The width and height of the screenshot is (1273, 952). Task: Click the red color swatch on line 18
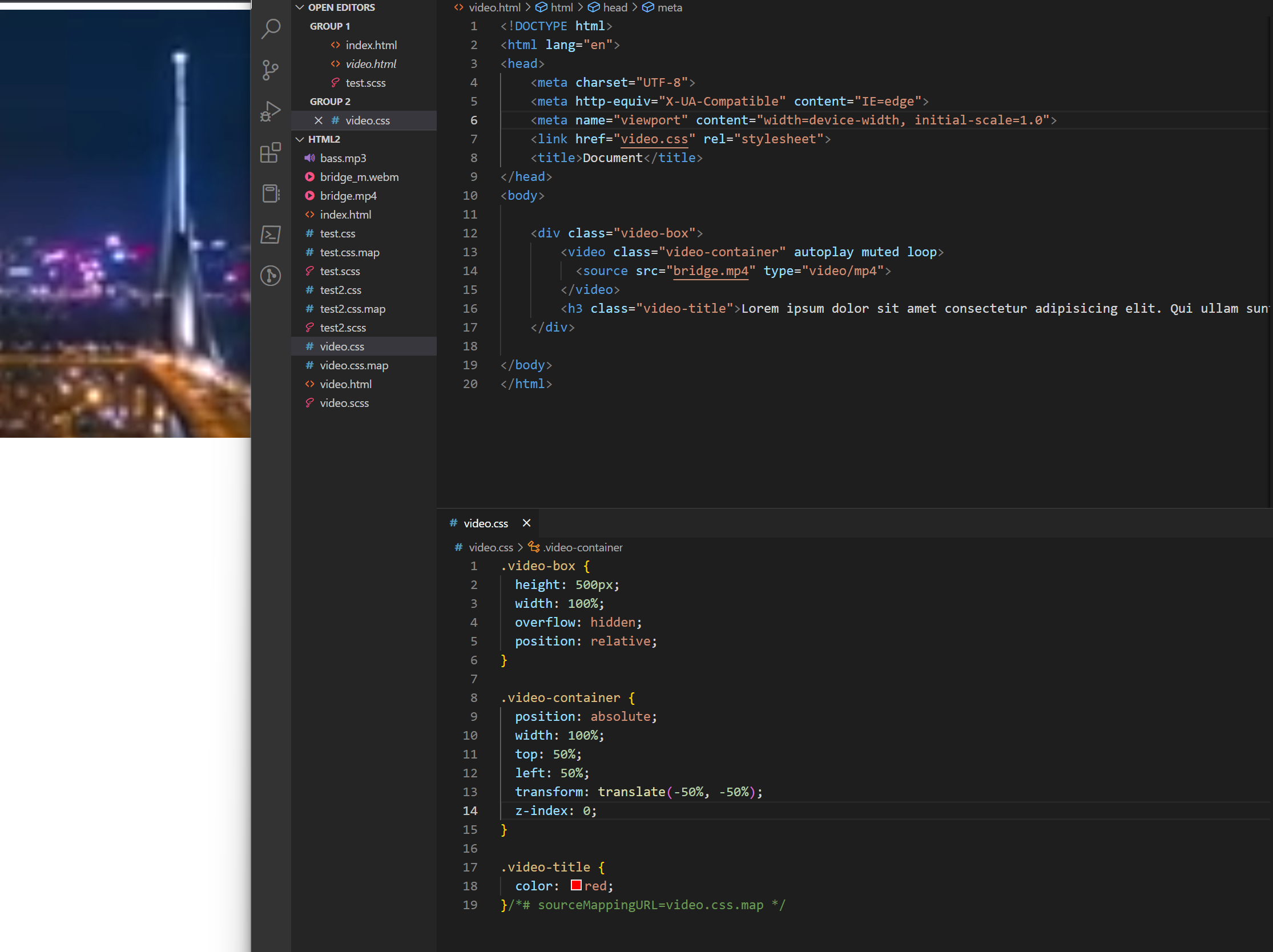coord(575,885)
